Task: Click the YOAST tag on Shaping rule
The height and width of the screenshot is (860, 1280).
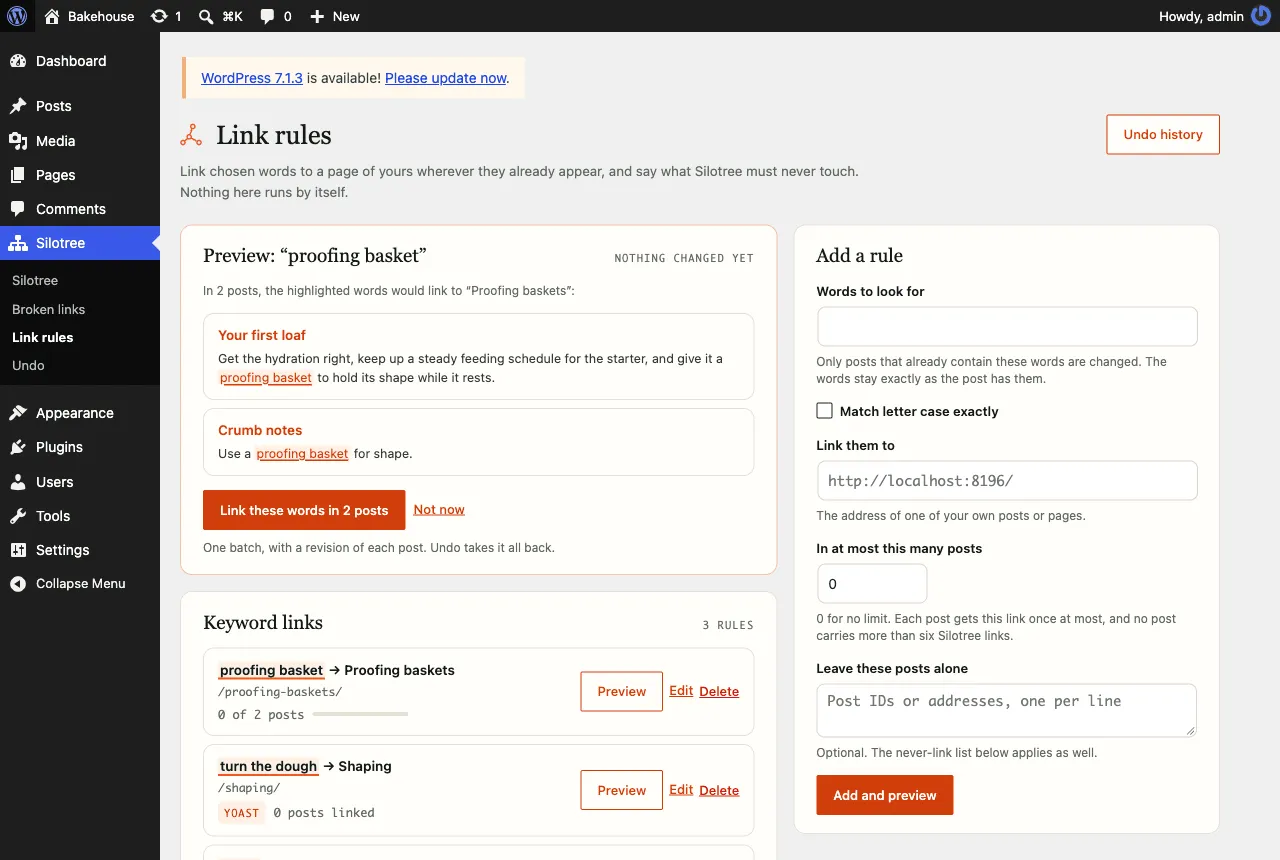Action: [x=241, y=813]
